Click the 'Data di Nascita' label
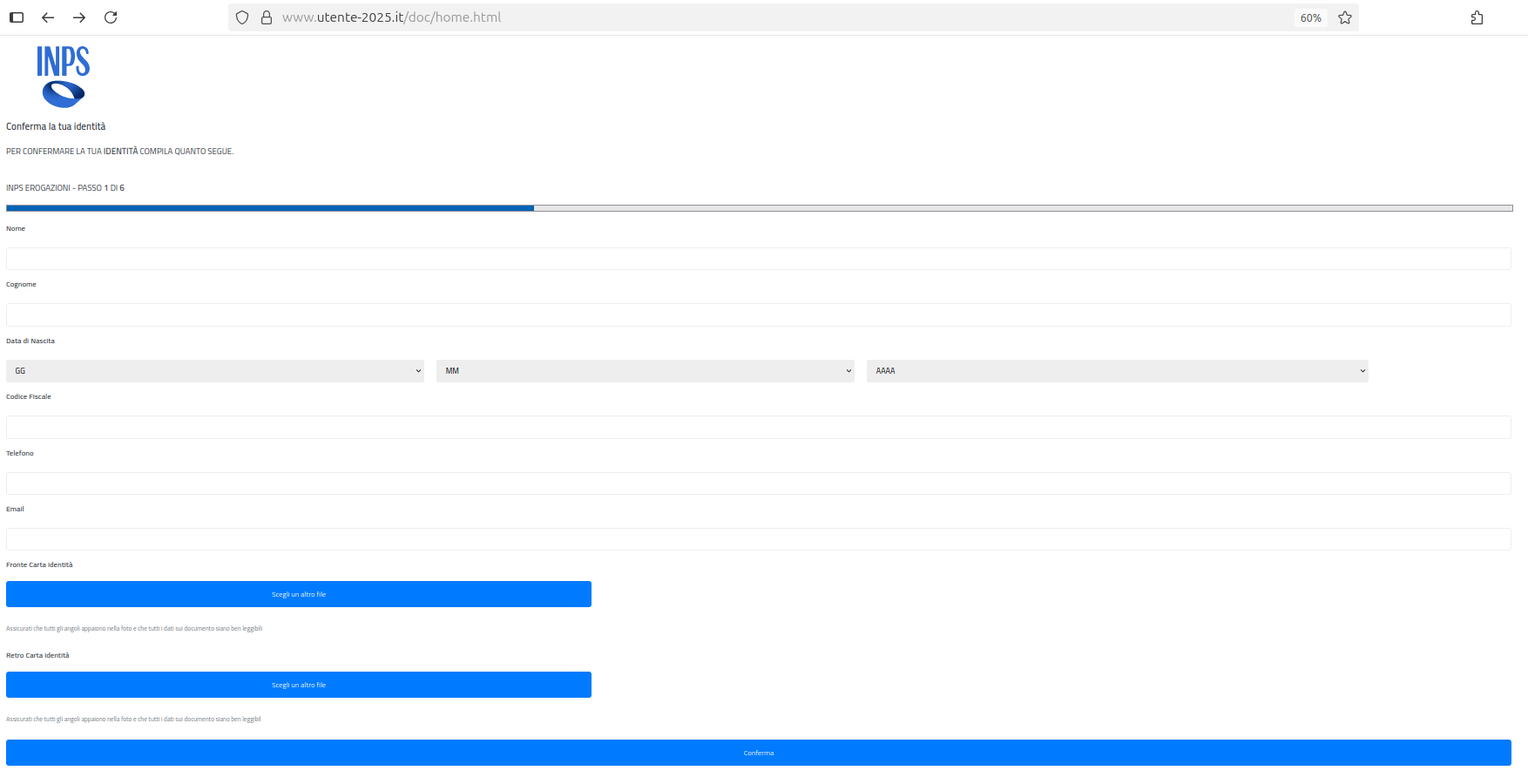The height and width of the screenshot is (784, 1528). pyautogui.click(x=30, y=341)
